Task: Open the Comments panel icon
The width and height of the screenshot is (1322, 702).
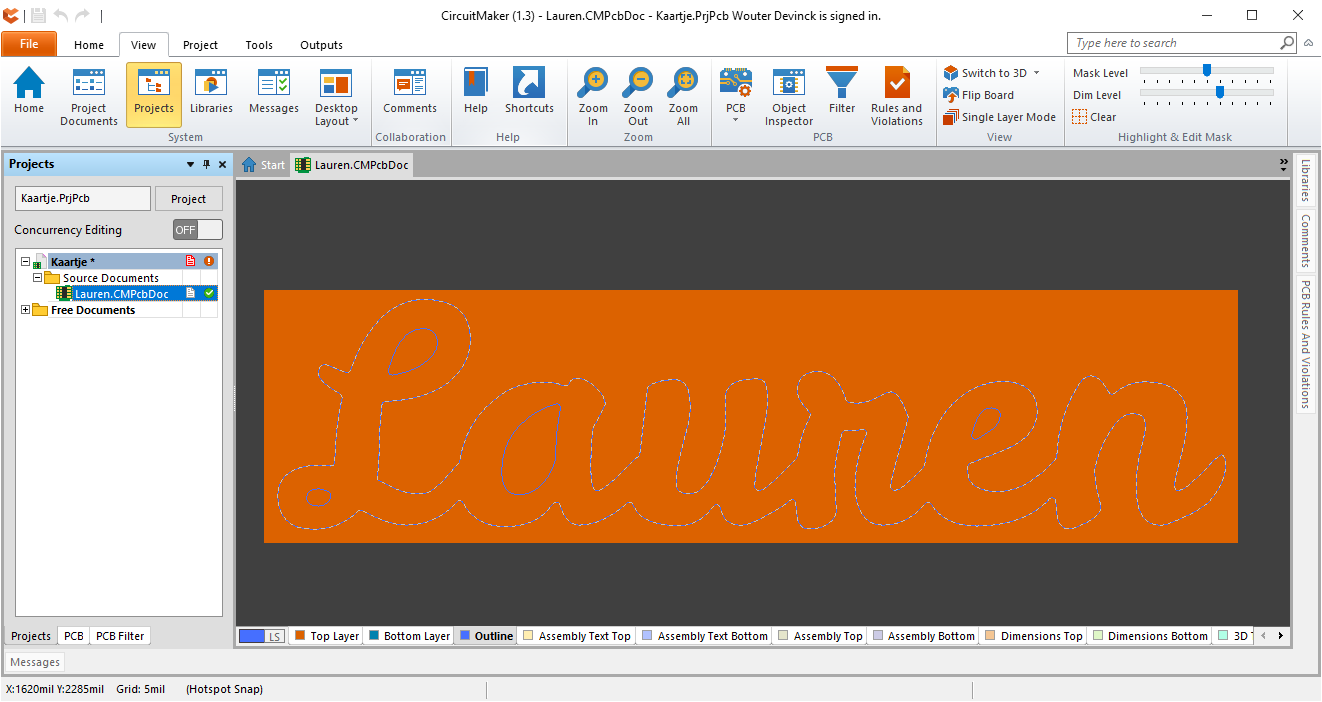Action: point(410,91)
